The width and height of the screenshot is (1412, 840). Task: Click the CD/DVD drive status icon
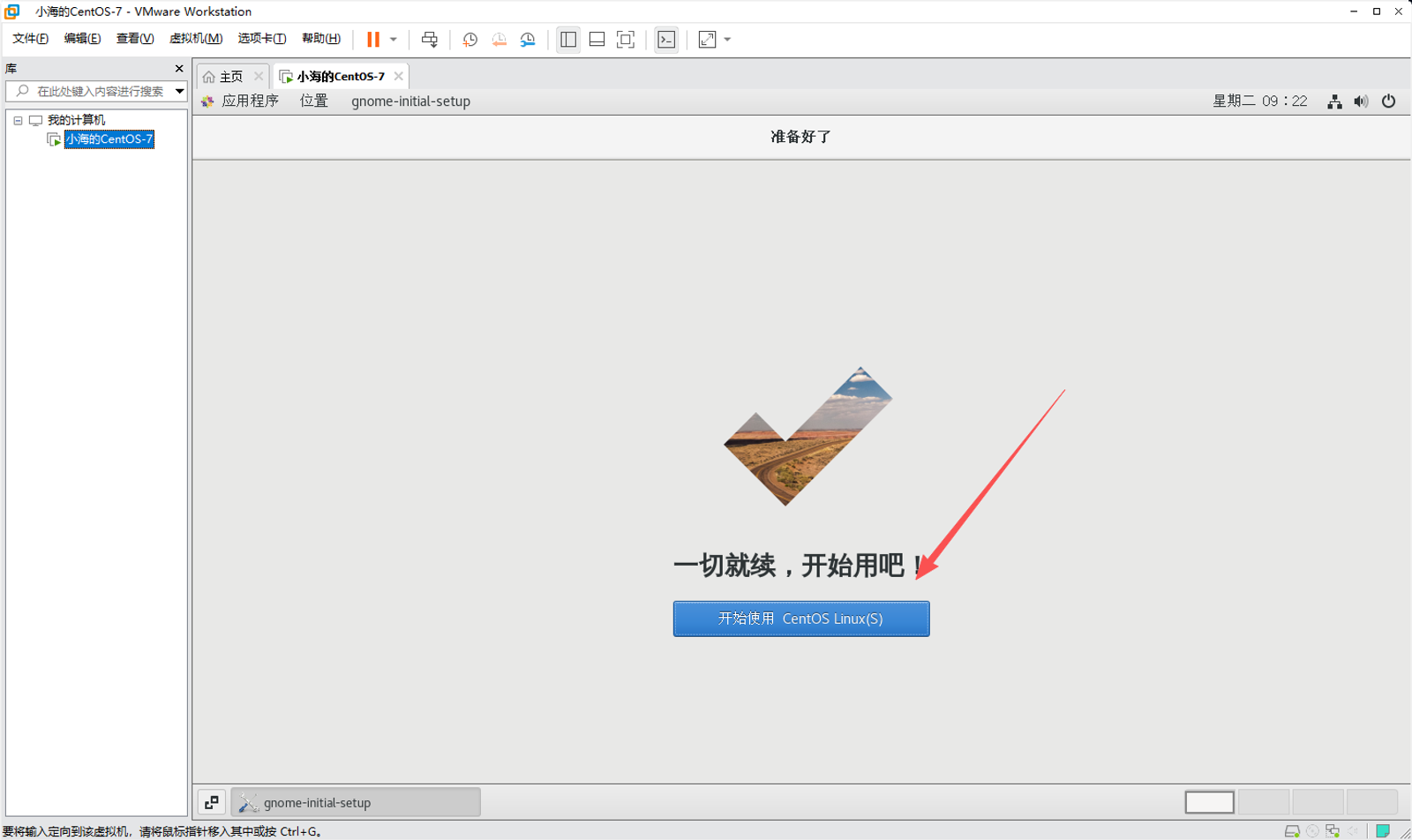point(1312,831)
